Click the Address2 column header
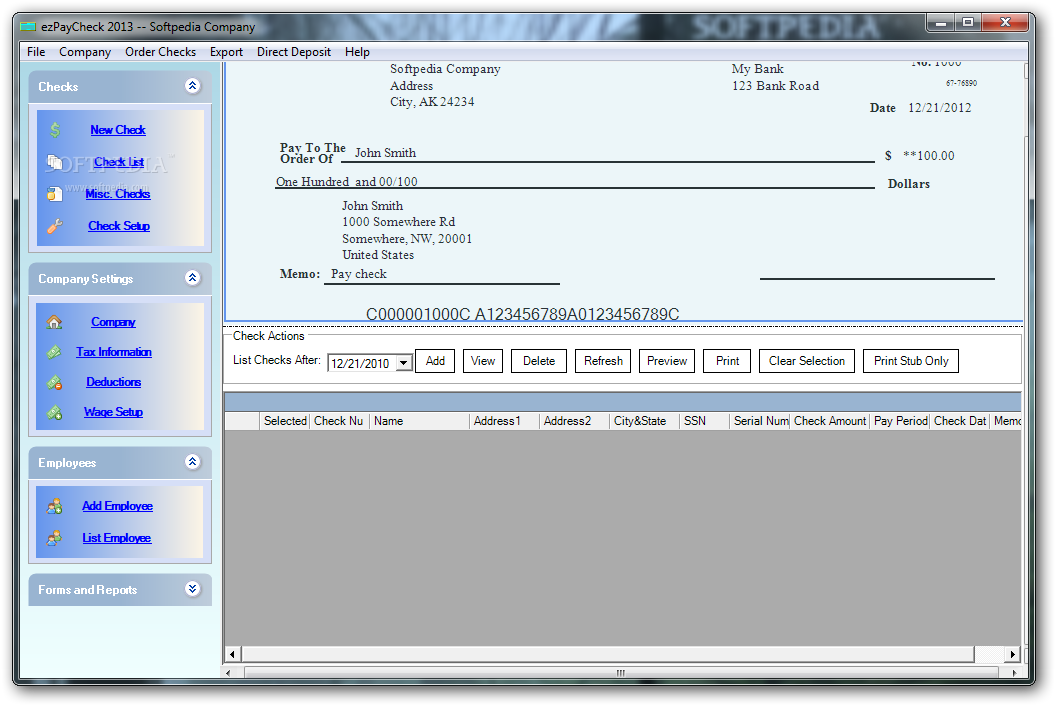 coord(574,421)
